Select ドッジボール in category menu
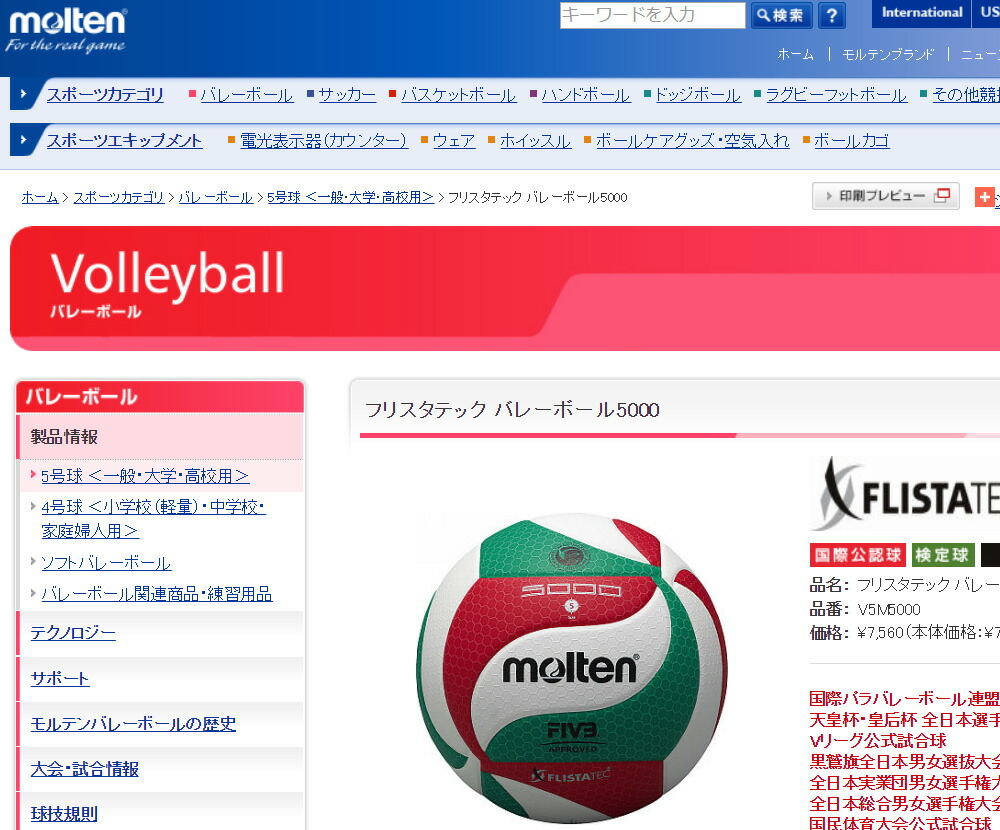 coord(698,95)
